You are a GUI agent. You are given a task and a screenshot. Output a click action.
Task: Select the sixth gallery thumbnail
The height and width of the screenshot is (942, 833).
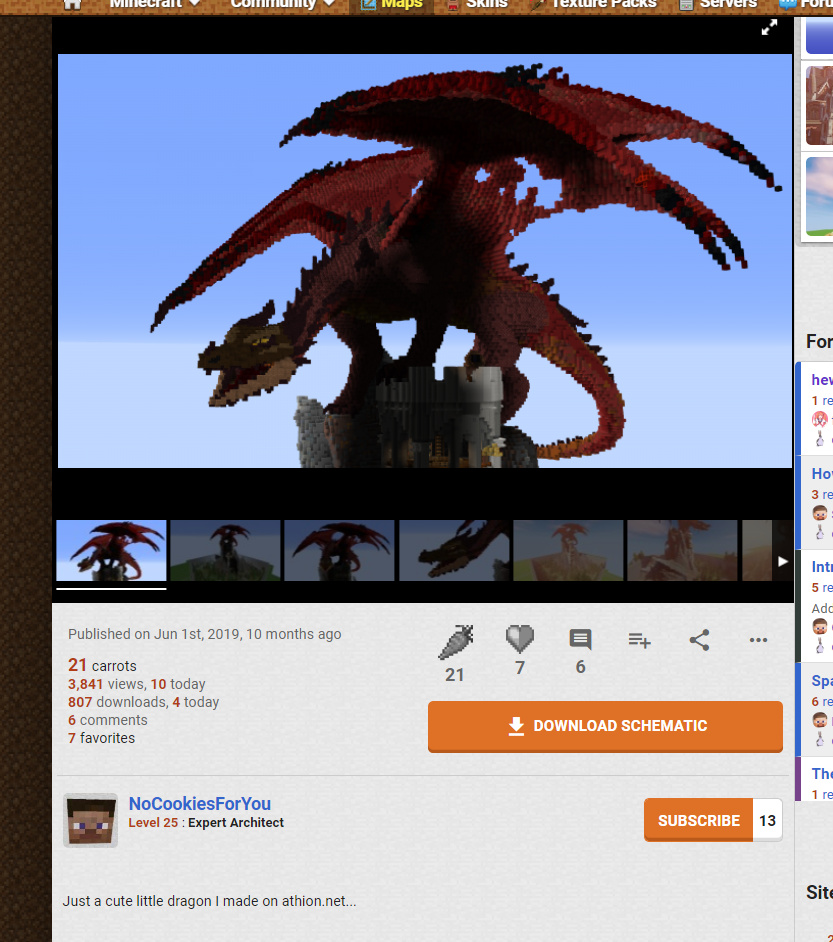682,550
